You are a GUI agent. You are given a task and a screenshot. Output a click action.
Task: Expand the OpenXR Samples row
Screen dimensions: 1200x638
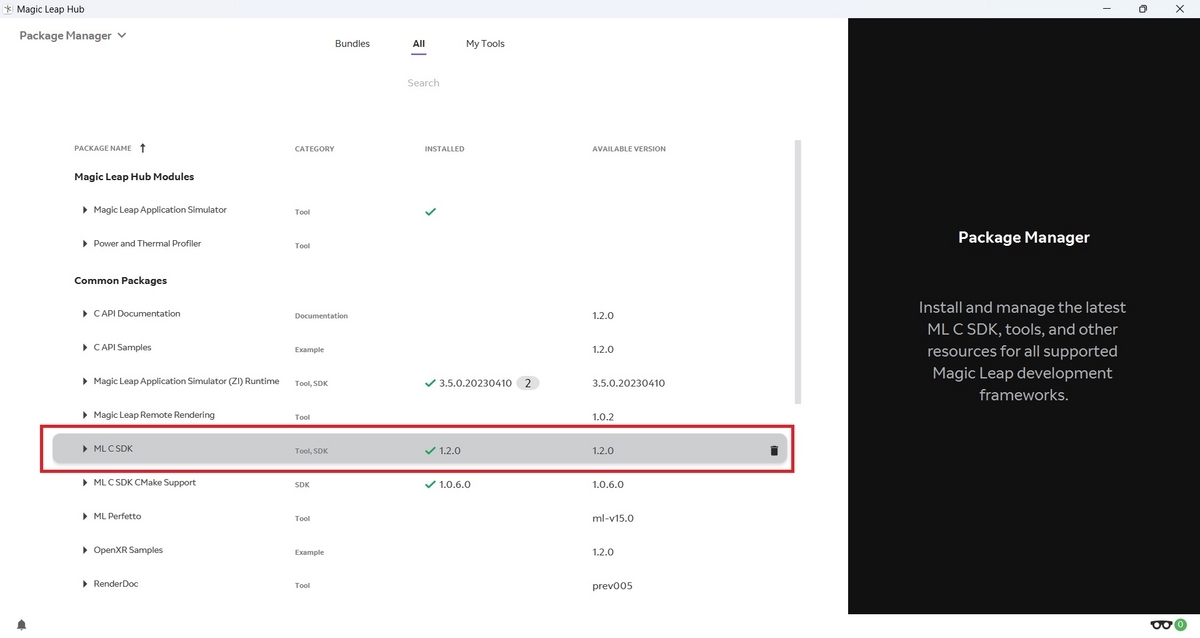(85, 551)
